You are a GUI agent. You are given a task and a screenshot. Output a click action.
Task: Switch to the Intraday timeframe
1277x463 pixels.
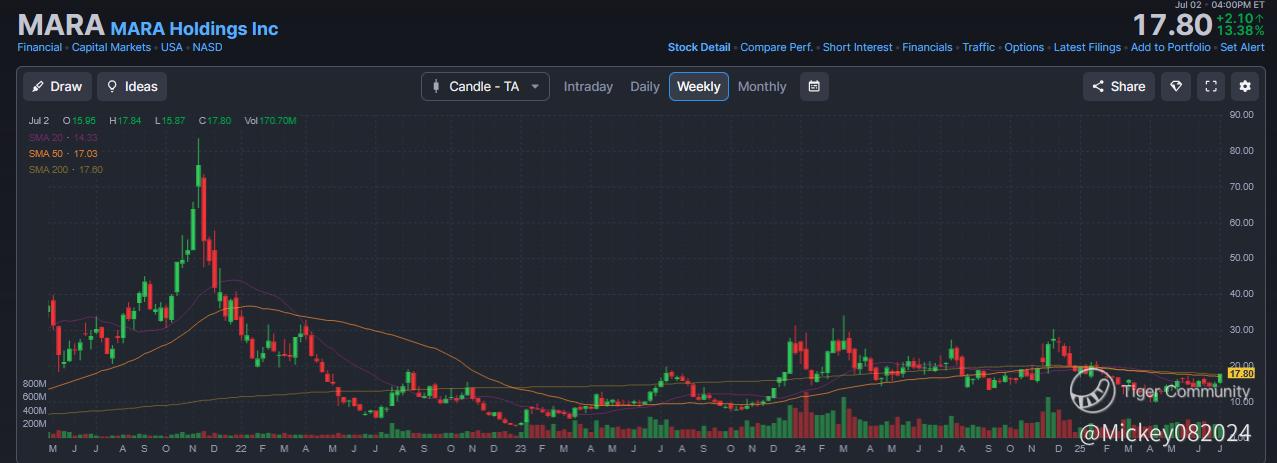(x=588, y=86)
